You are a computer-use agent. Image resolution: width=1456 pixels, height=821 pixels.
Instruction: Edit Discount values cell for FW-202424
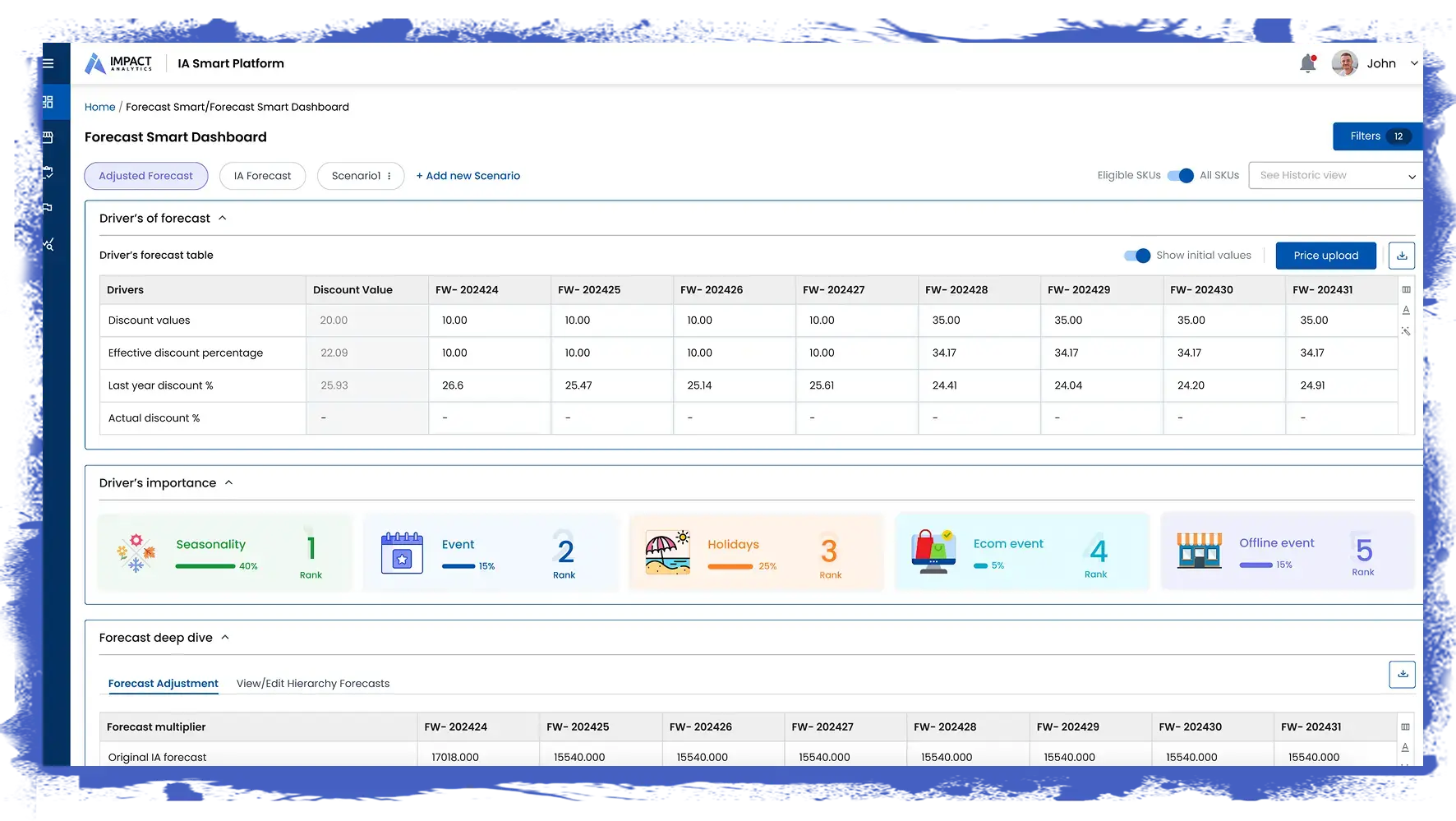click(x=490, y=321)
